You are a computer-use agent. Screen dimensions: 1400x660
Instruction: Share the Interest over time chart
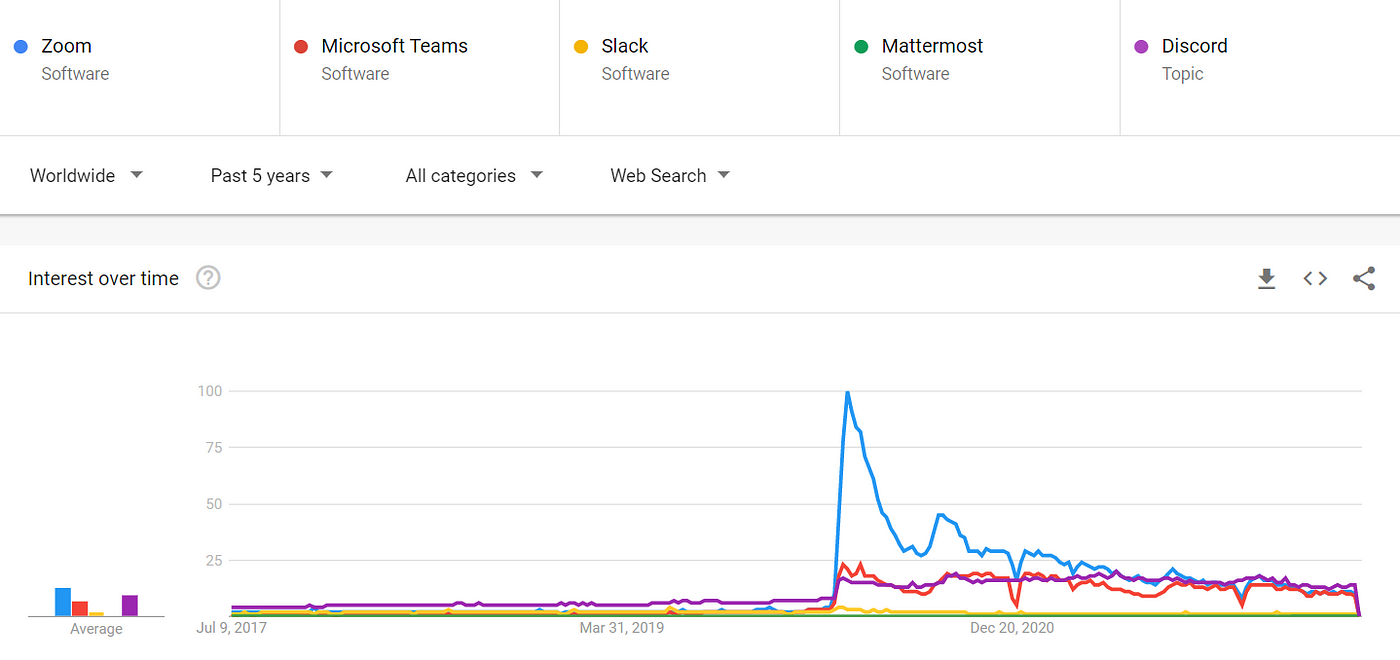pos(1364,279)
